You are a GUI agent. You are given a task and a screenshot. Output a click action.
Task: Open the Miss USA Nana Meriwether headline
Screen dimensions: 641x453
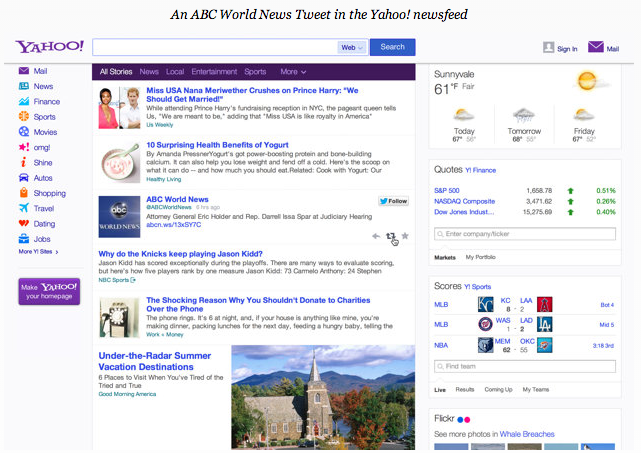252,94
